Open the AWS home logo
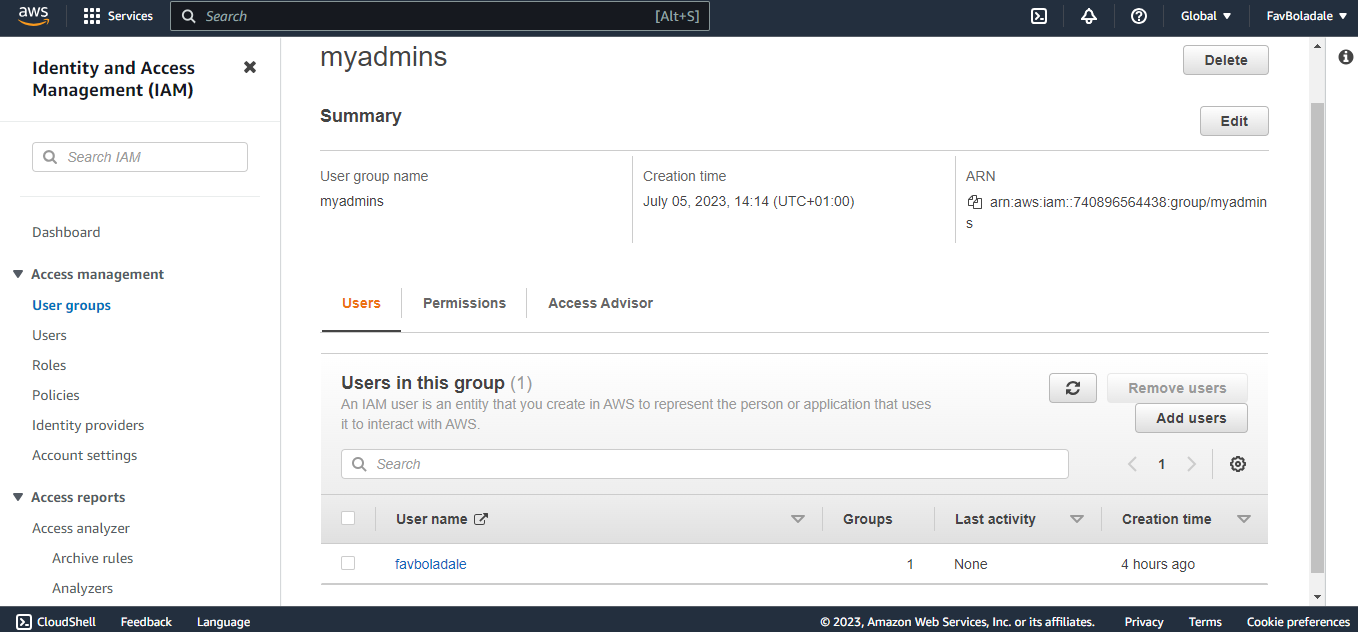Image resolution: width=1358 pixels, height=632 pixels. tap(33, 15)
